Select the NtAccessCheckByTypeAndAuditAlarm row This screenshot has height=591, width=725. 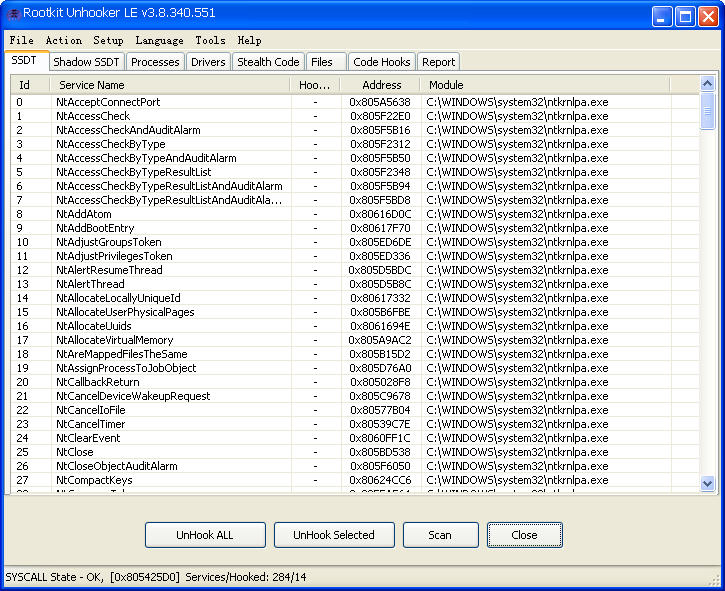click(355, 158)
